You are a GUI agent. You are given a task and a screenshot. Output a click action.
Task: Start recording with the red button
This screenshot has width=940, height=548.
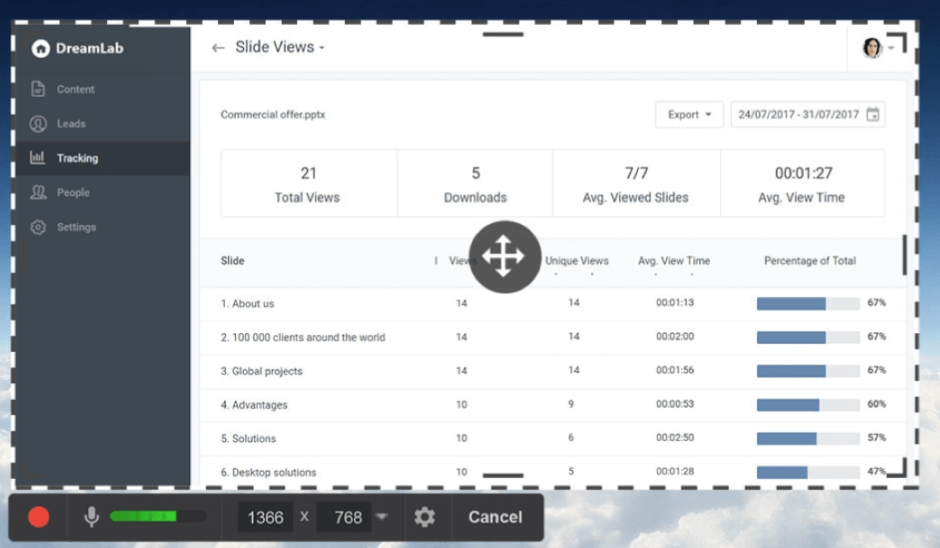(39, 517)
